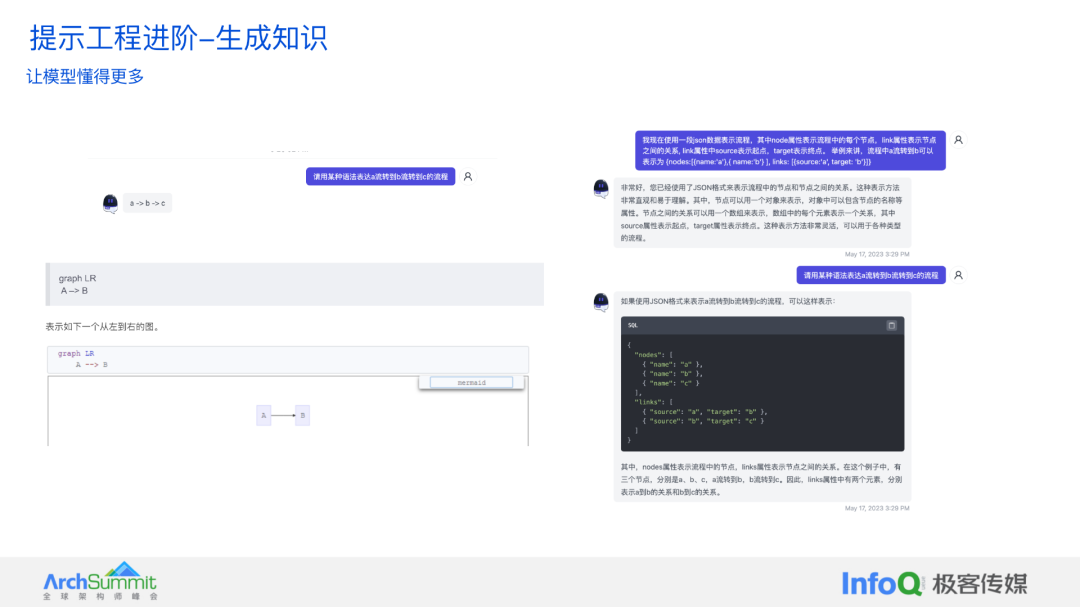Screen dimensions: 1080x607
Task: Click the "如果使用JSON格式来表示" sentence
Action: coord(727,301)
